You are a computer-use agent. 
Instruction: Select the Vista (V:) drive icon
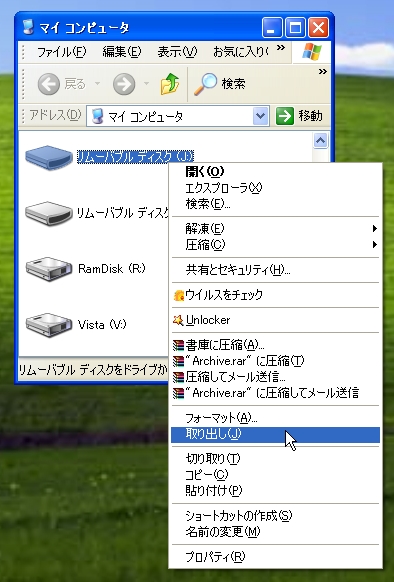pyautogui.click(x=48, y=325)
